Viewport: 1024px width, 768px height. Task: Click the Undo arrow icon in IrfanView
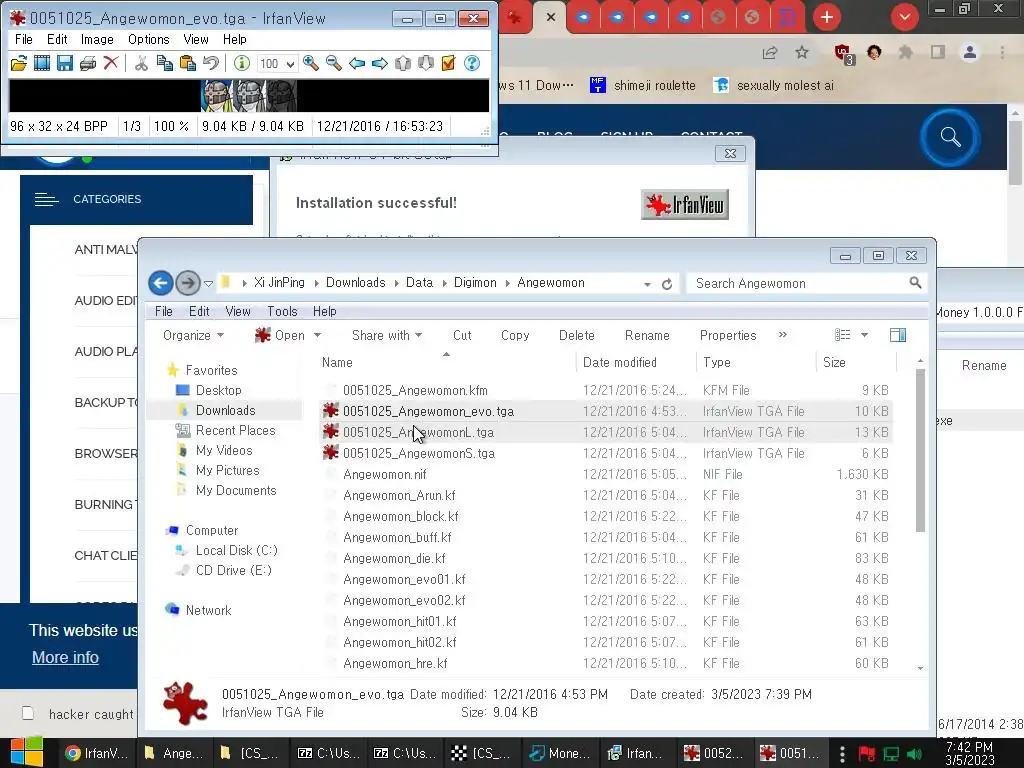[x=210, y=63]
